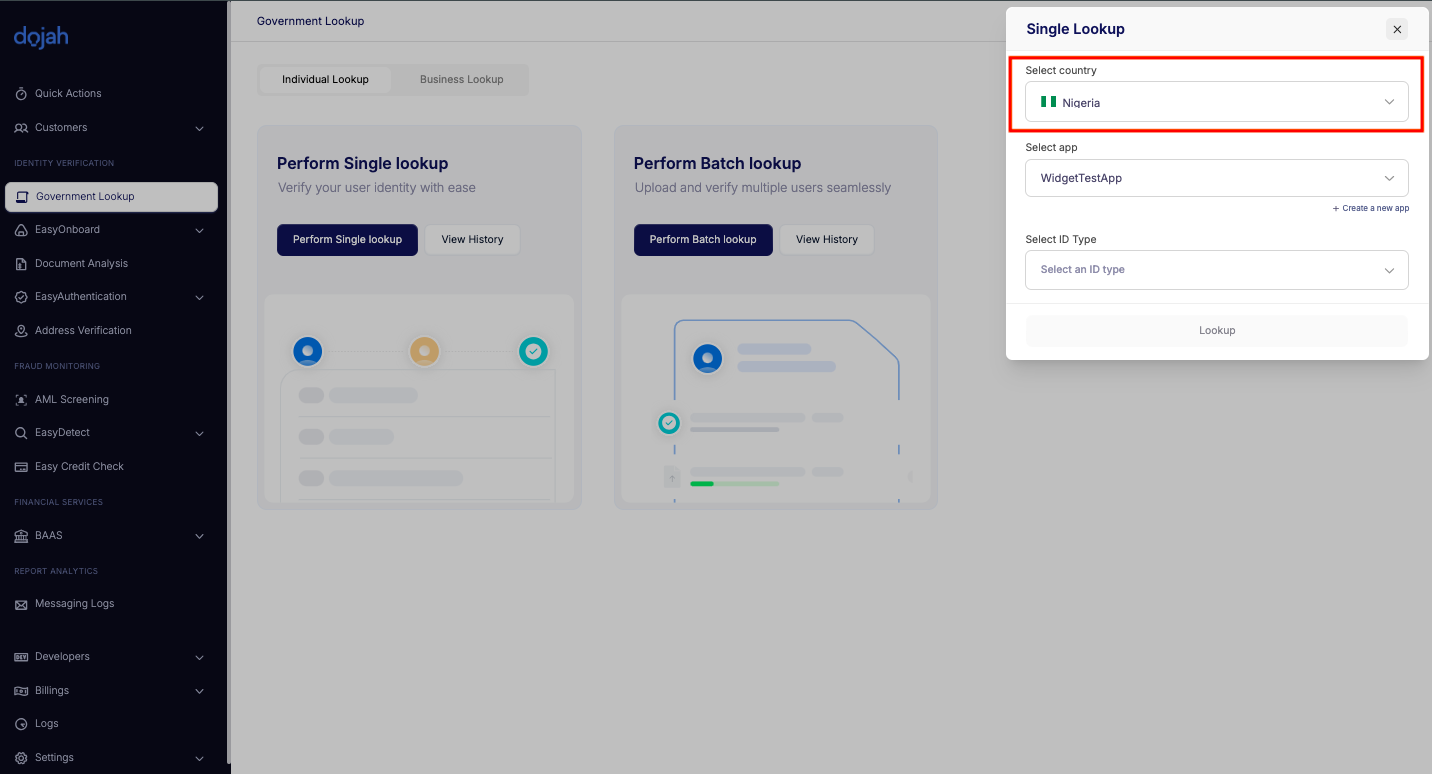Click the Lookup button in the panel
Viewport: 1432px width, 774px height.
tap(1216, 331)
